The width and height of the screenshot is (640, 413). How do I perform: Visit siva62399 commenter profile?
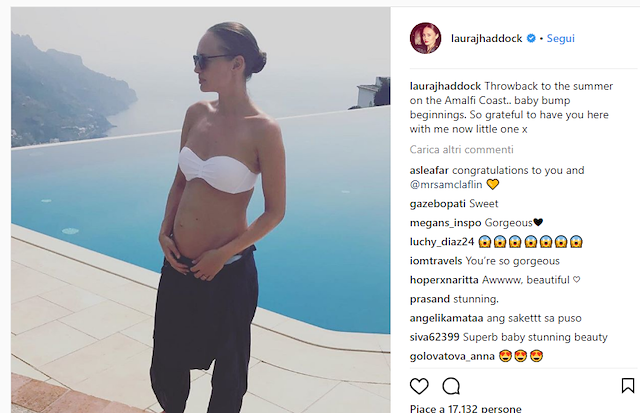(435, 338)
